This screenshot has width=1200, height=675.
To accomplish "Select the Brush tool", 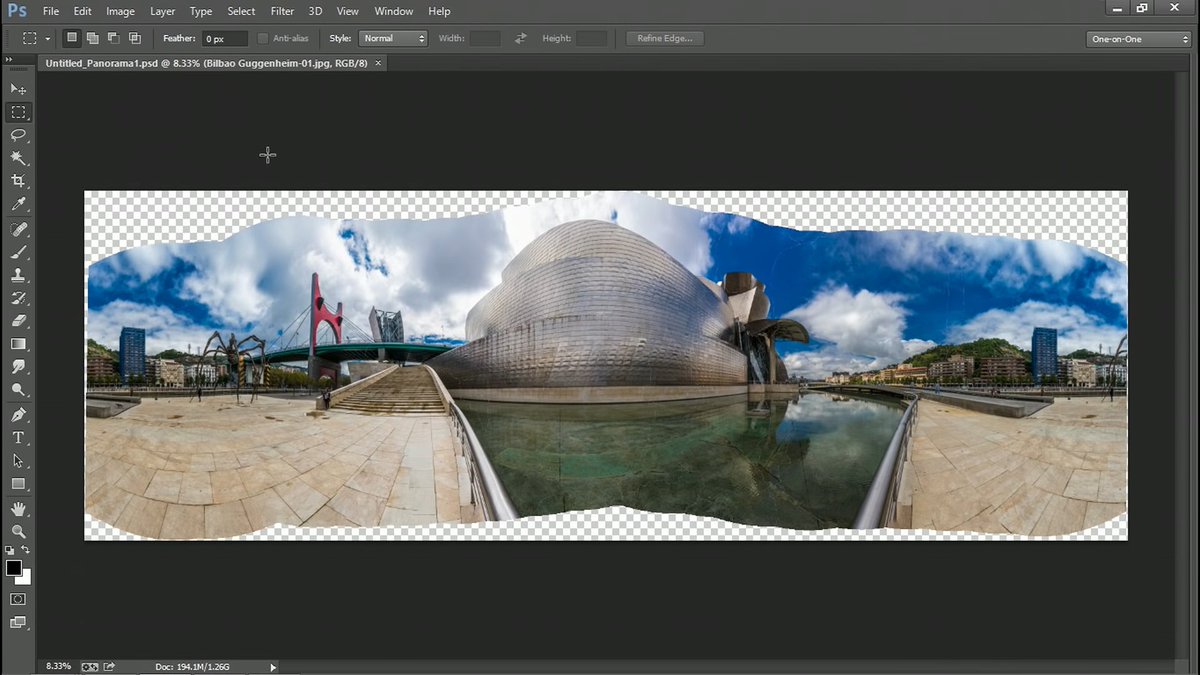I will pos(18,252).
